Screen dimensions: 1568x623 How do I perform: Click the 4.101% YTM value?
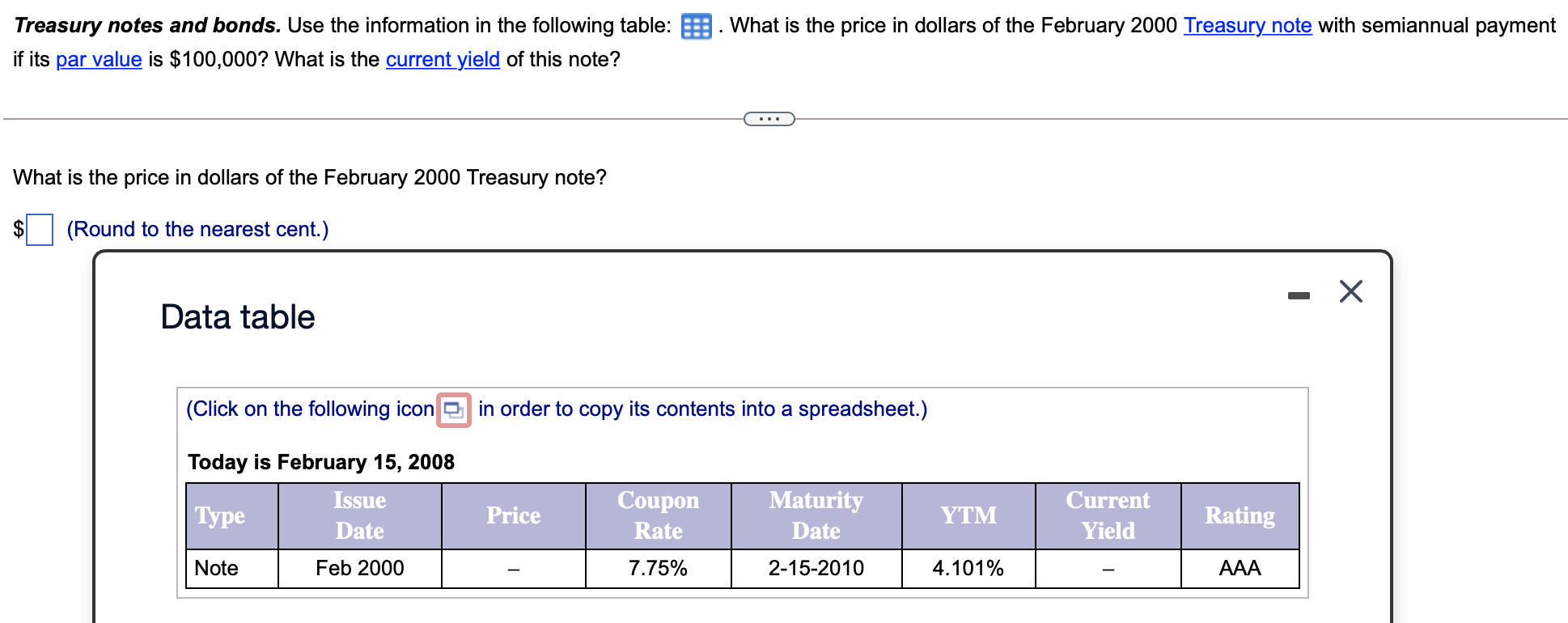(968, 568)
